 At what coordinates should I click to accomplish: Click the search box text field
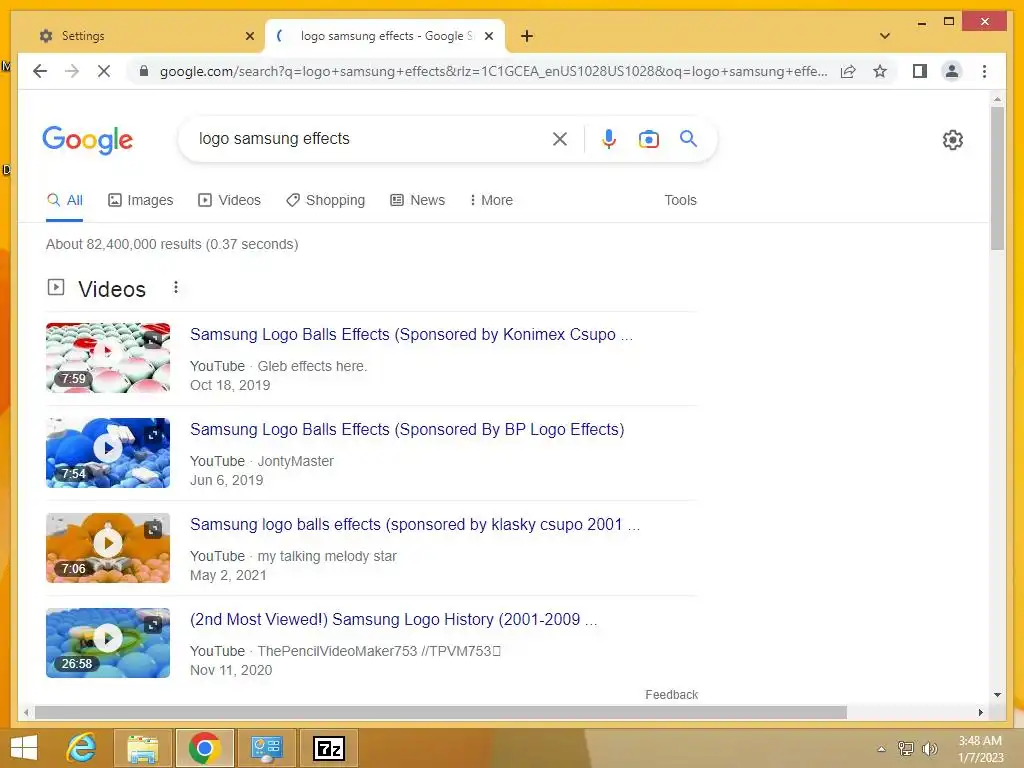click(x=371, y=138)
